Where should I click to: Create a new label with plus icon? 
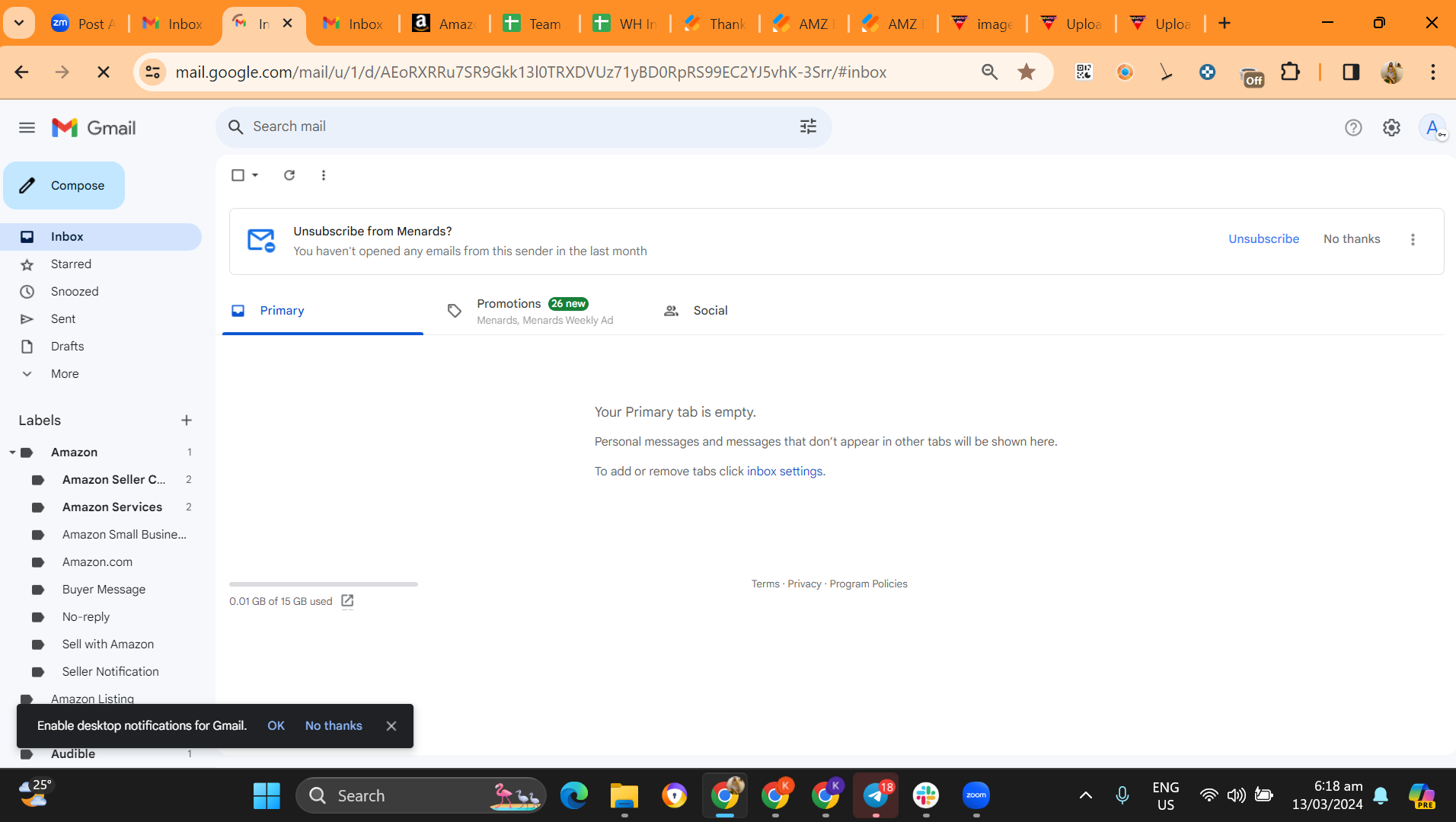pos(187,421)
